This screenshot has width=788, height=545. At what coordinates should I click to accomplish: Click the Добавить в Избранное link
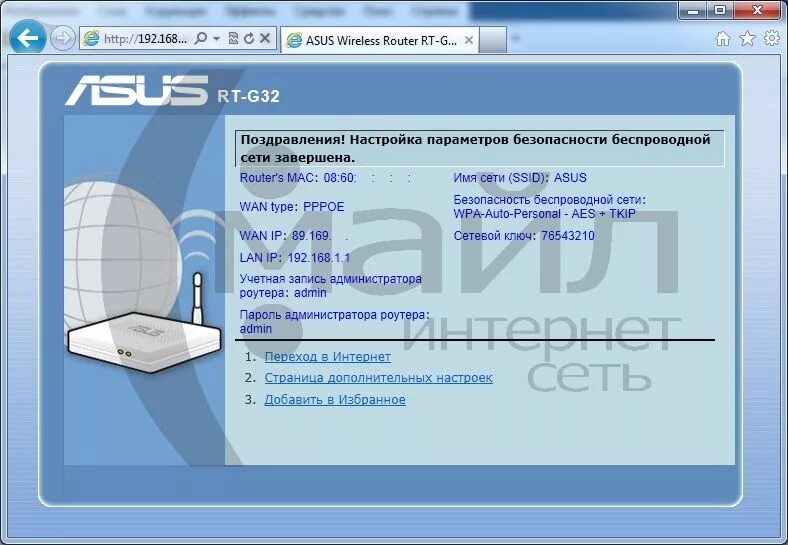point(335,400)
